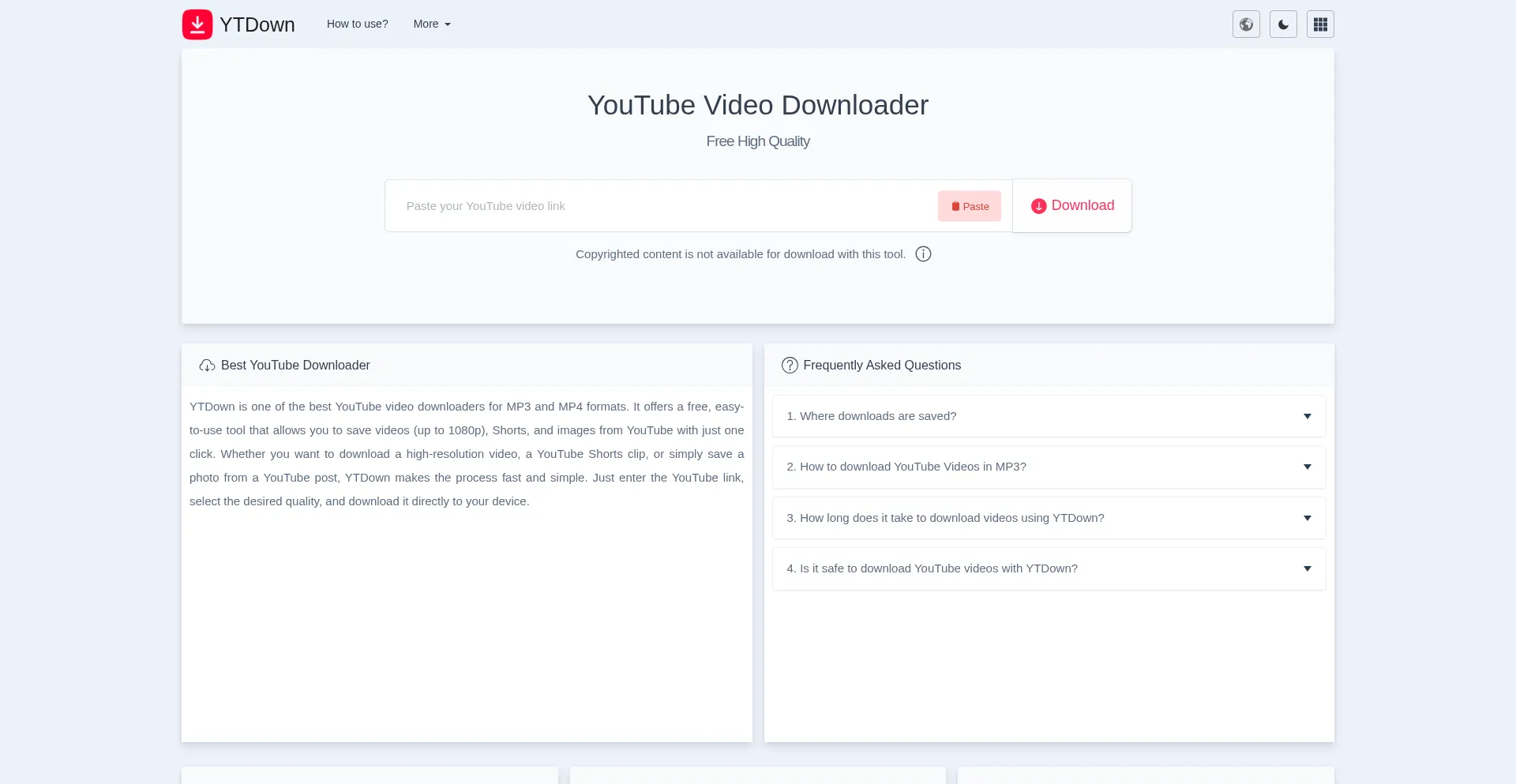Expand the "Is it safe" FAQ arrow
1516x784 pixels.
point(1307,568)
